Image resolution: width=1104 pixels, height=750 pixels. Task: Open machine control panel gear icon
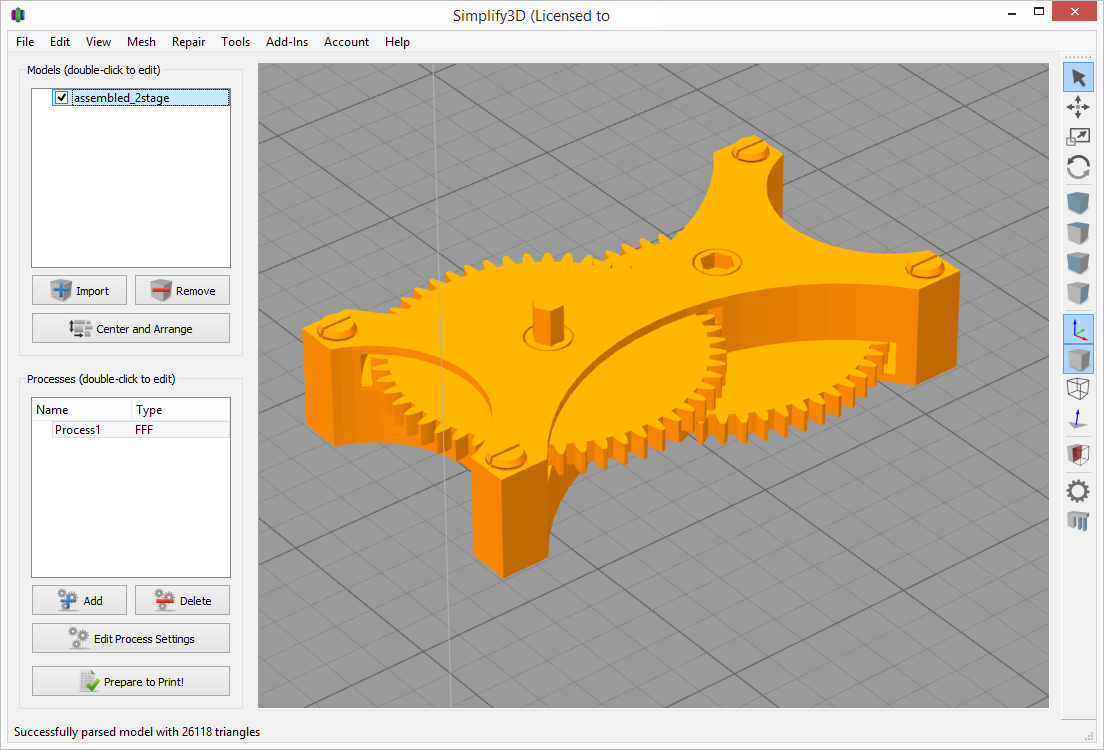click(1078, 491)
